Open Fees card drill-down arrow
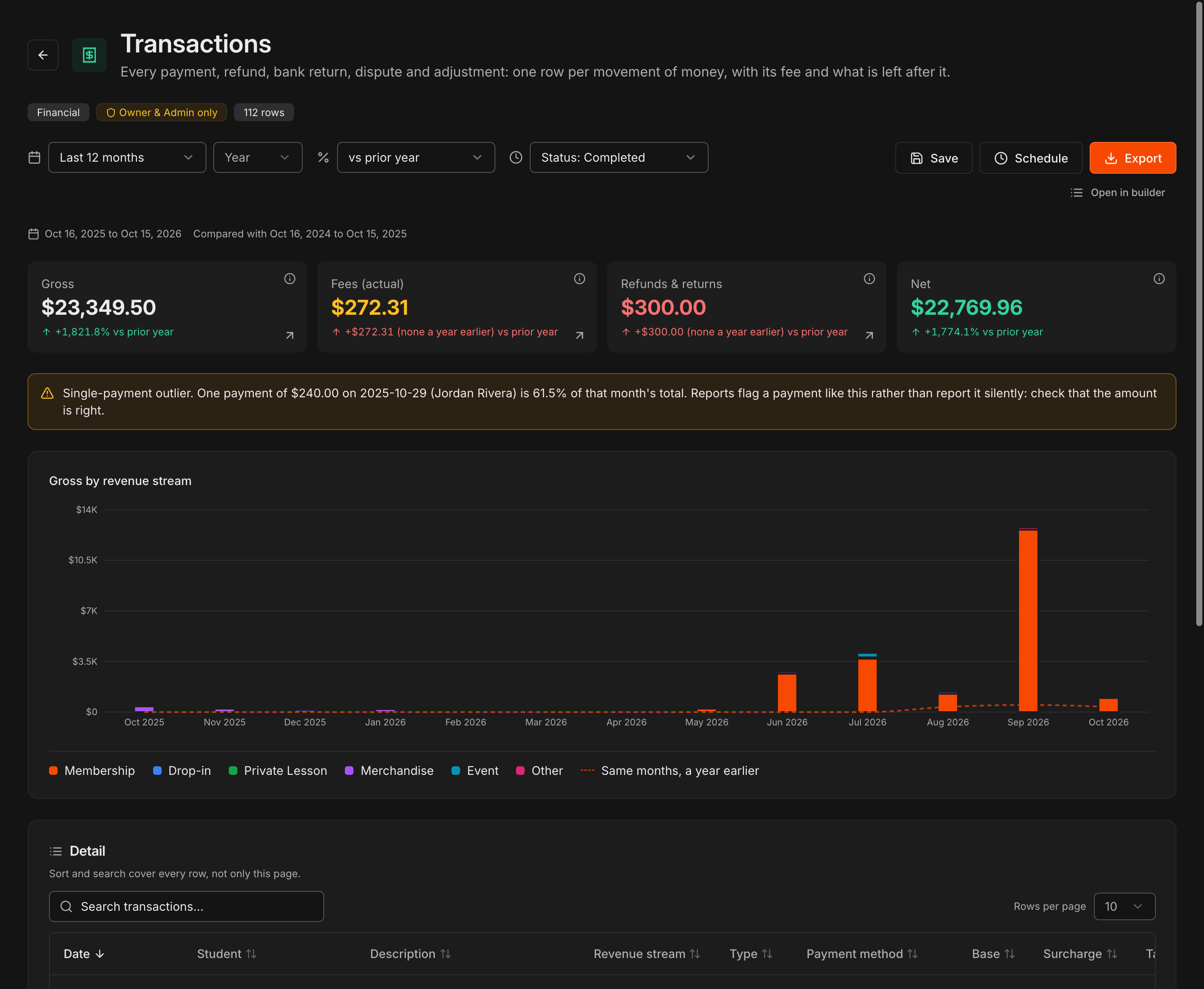This screenshot has height=989, width=1204. tap(579, 335)
